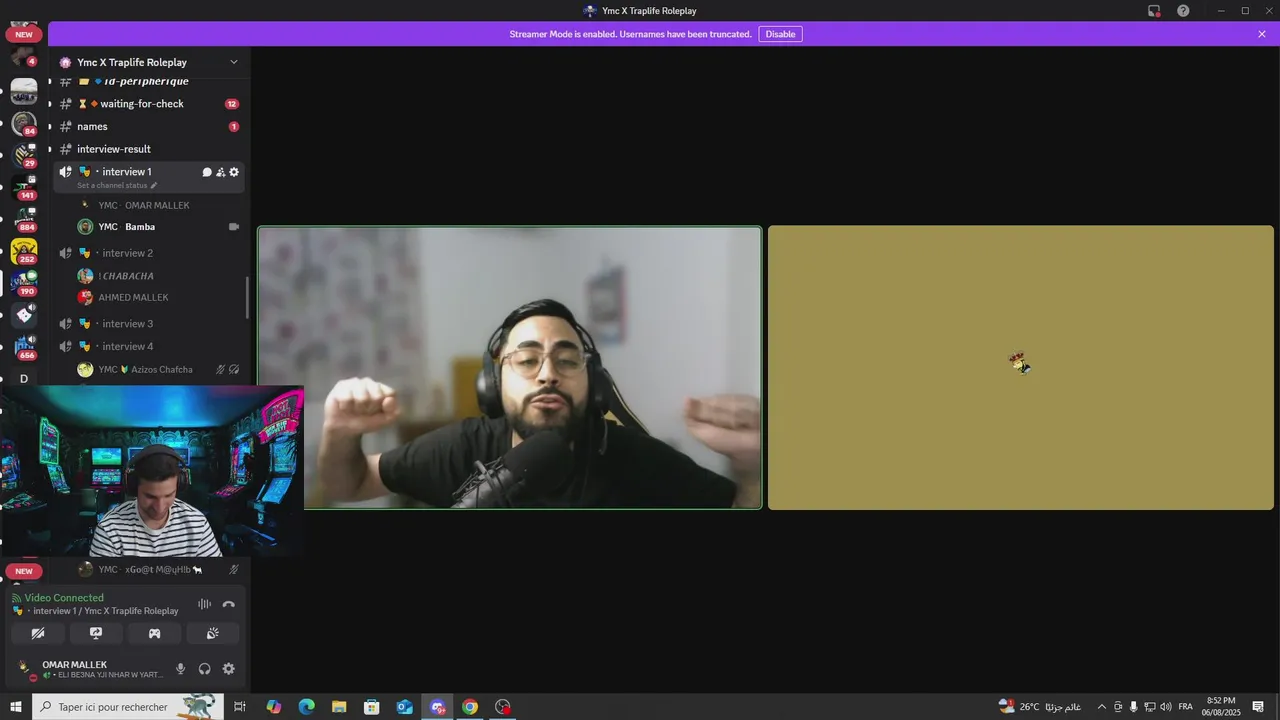Open the interview 1 channel chat icon
This screenshot has height=720, width=1280.
(207, 172)
